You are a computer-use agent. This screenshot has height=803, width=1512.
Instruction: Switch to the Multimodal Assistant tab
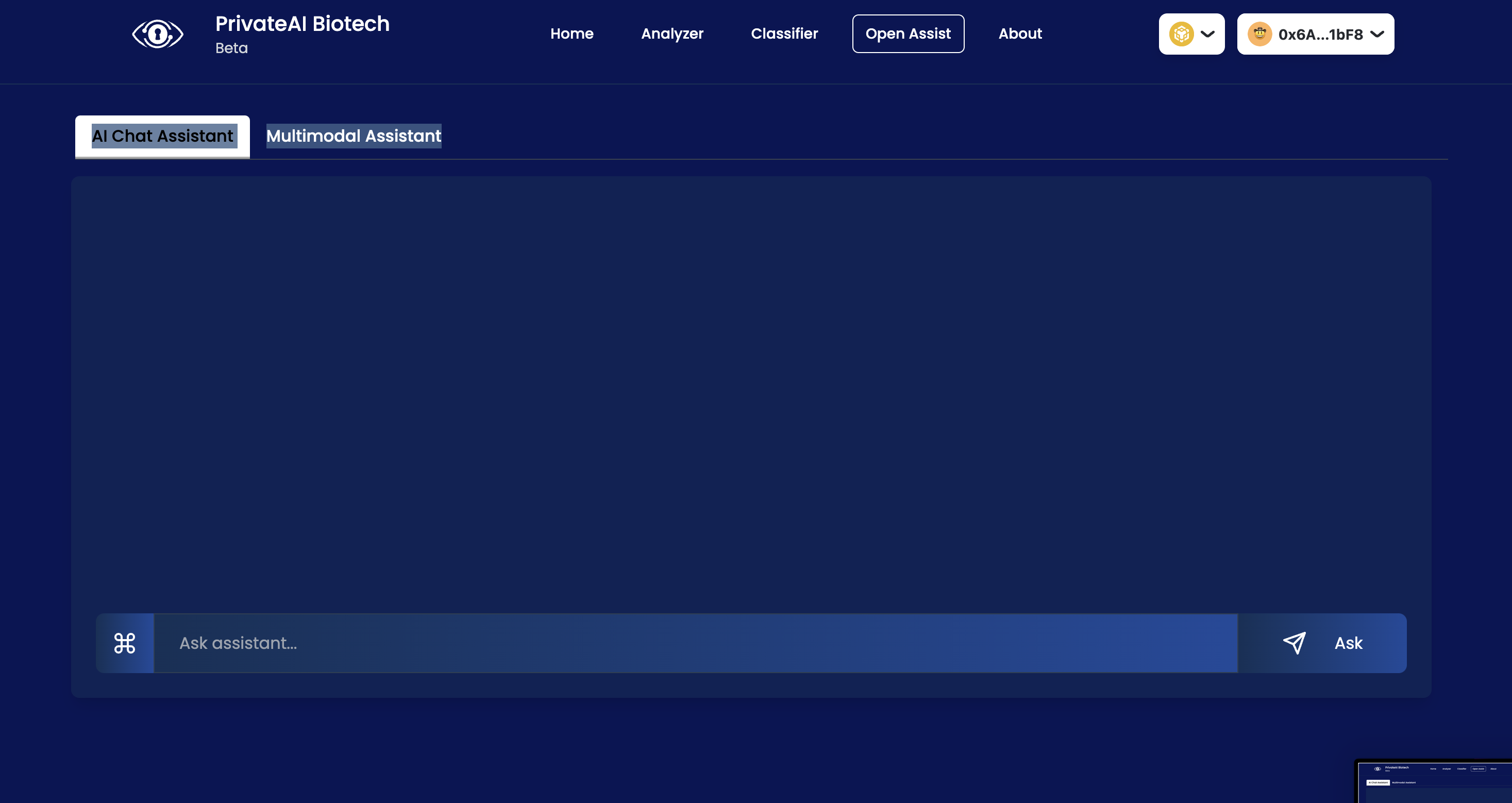354,136
